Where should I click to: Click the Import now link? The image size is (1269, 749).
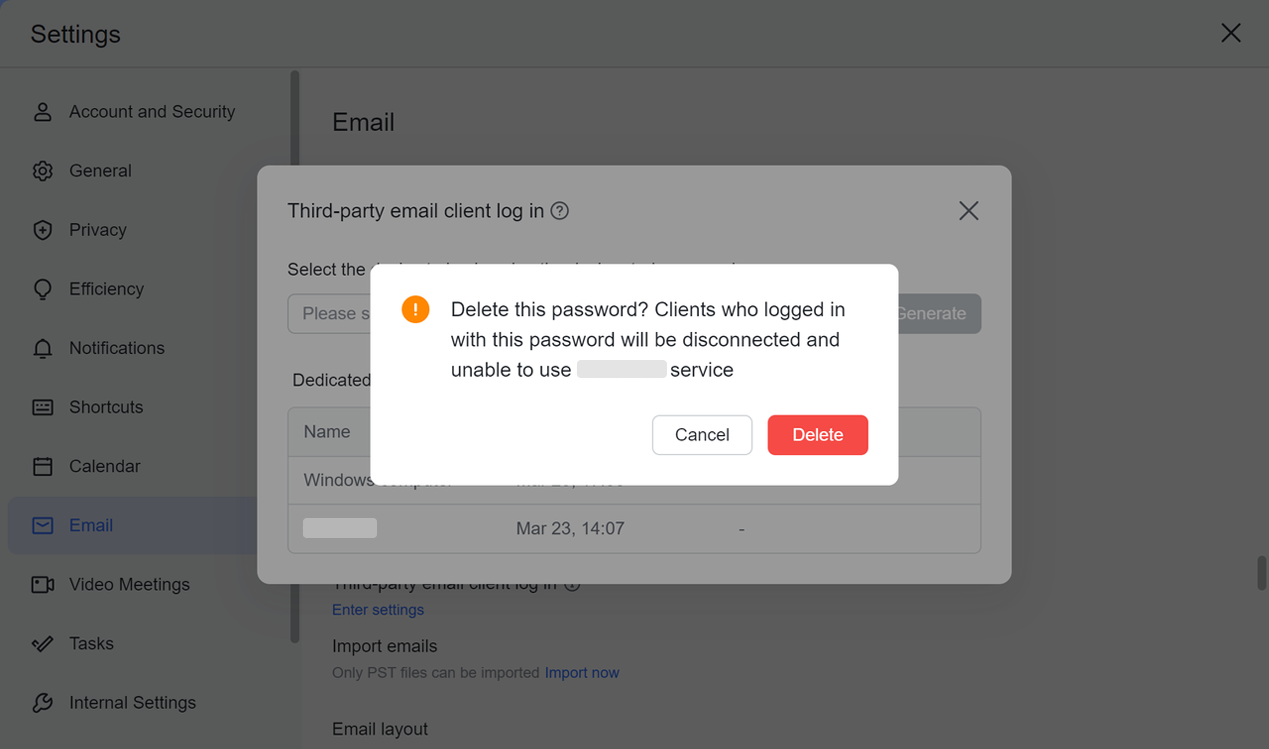pyautogui.click(x=582, y=673)
